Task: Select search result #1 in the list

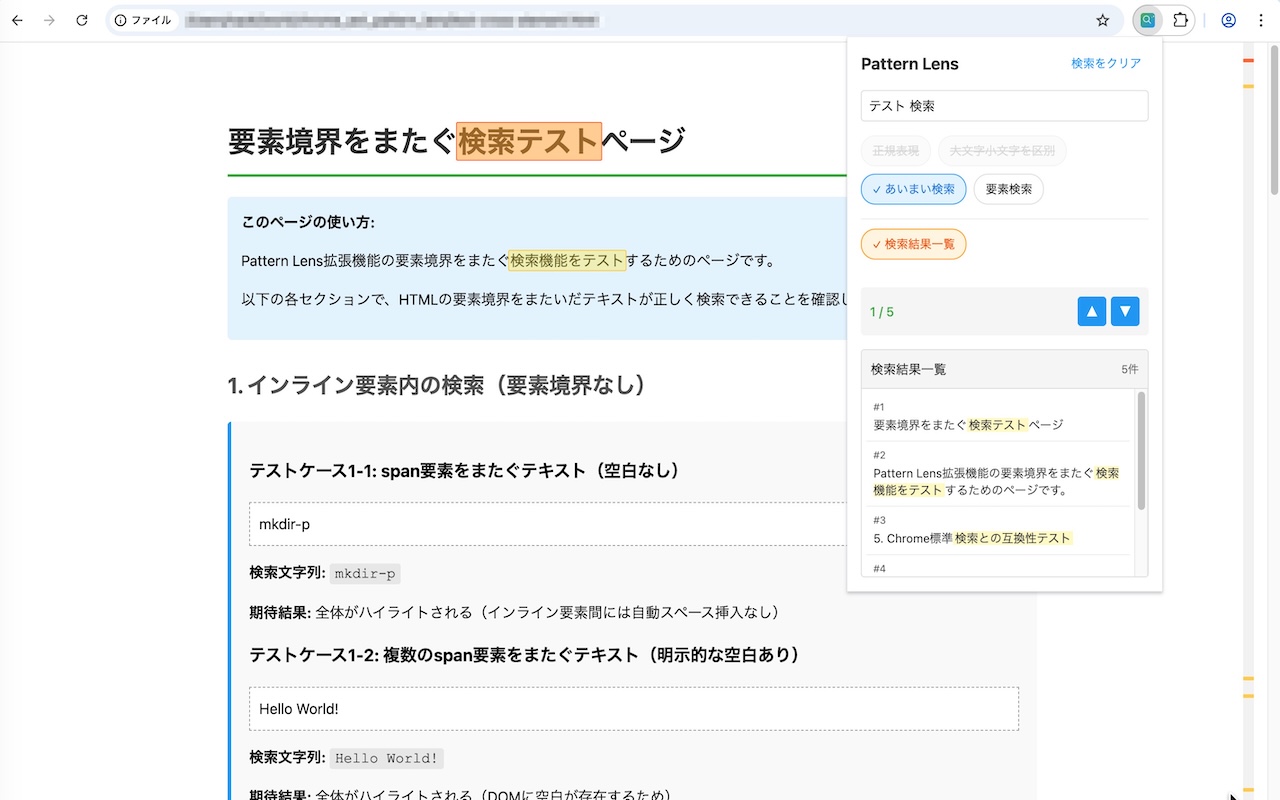Action: pos(1000,417)
